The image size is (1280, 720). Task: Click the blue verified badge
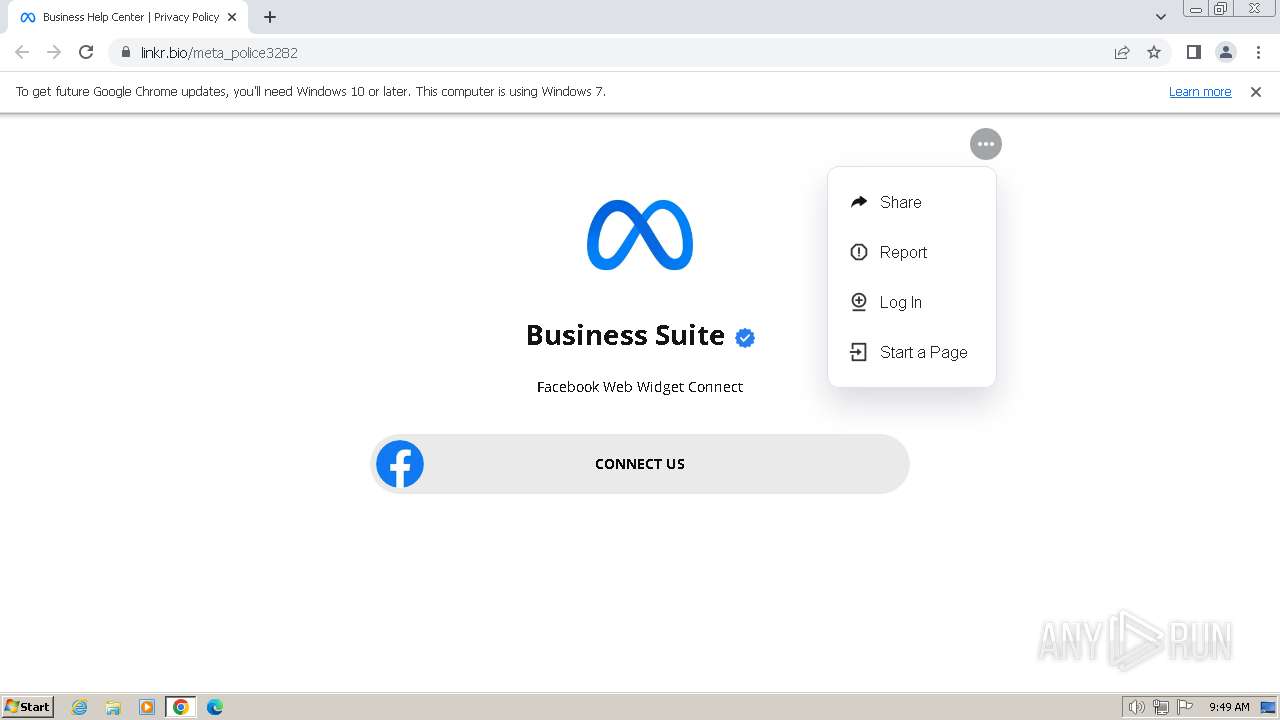(745, 338)
